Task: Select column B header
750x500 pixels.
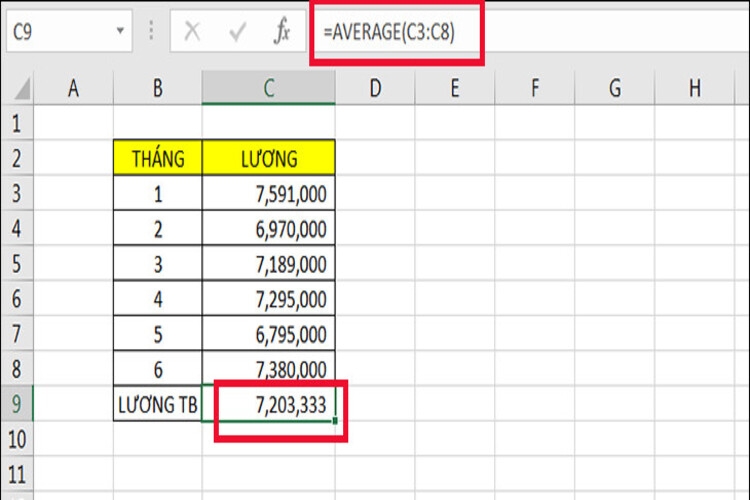Action: (157, 88)
